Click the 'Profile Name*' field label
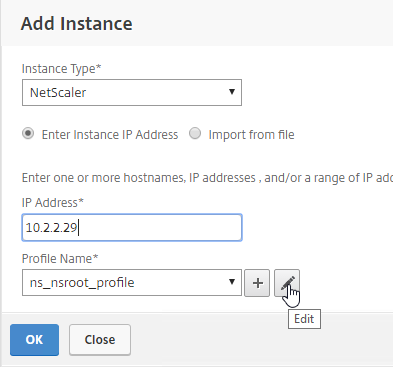Screen dimensions: 393x367 coord(60,259)
